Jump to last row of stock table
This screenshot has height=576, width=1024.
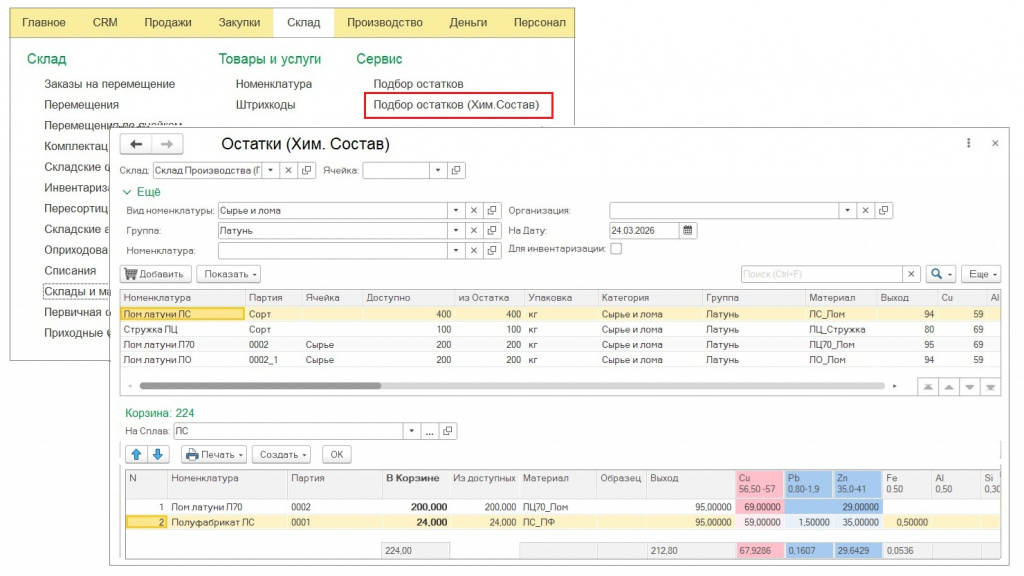(x=991, y=386)
